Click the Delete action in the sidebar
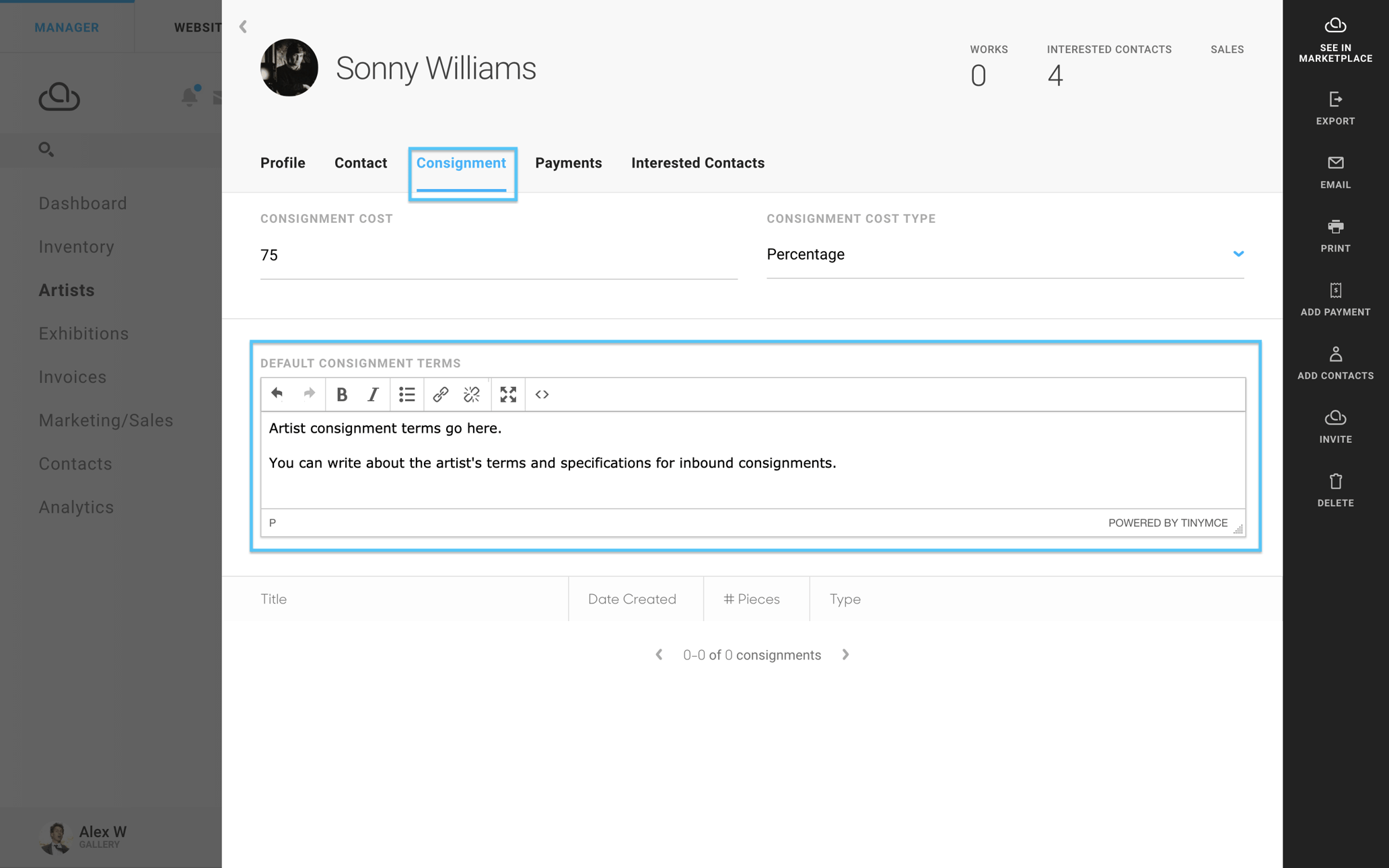Viewport: 1389px width, 868px height. click(x=1335, y=489)
